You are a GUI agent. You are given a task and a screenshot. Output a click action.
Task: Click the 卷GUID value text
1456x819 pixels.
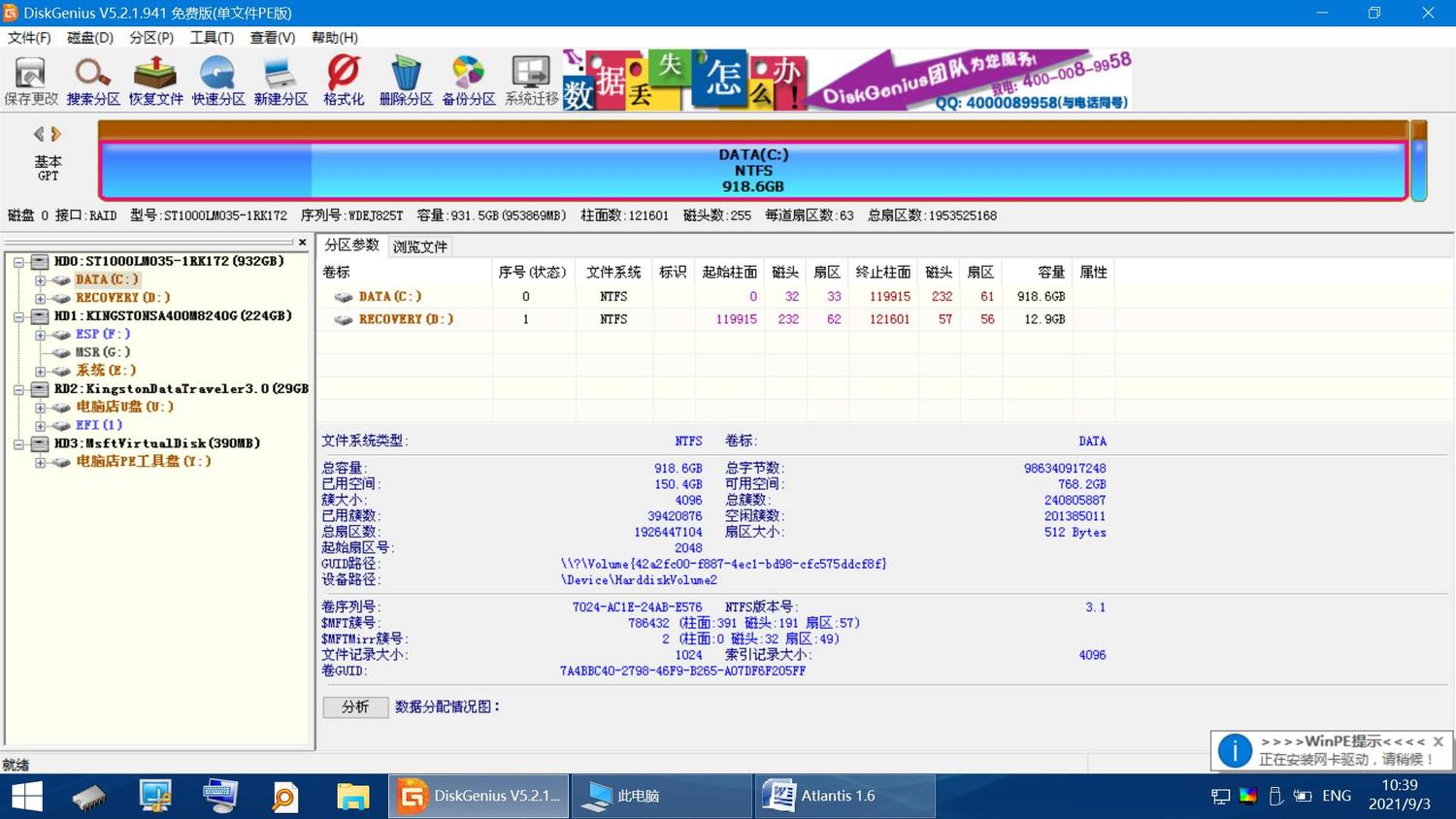tap(682, 672)
